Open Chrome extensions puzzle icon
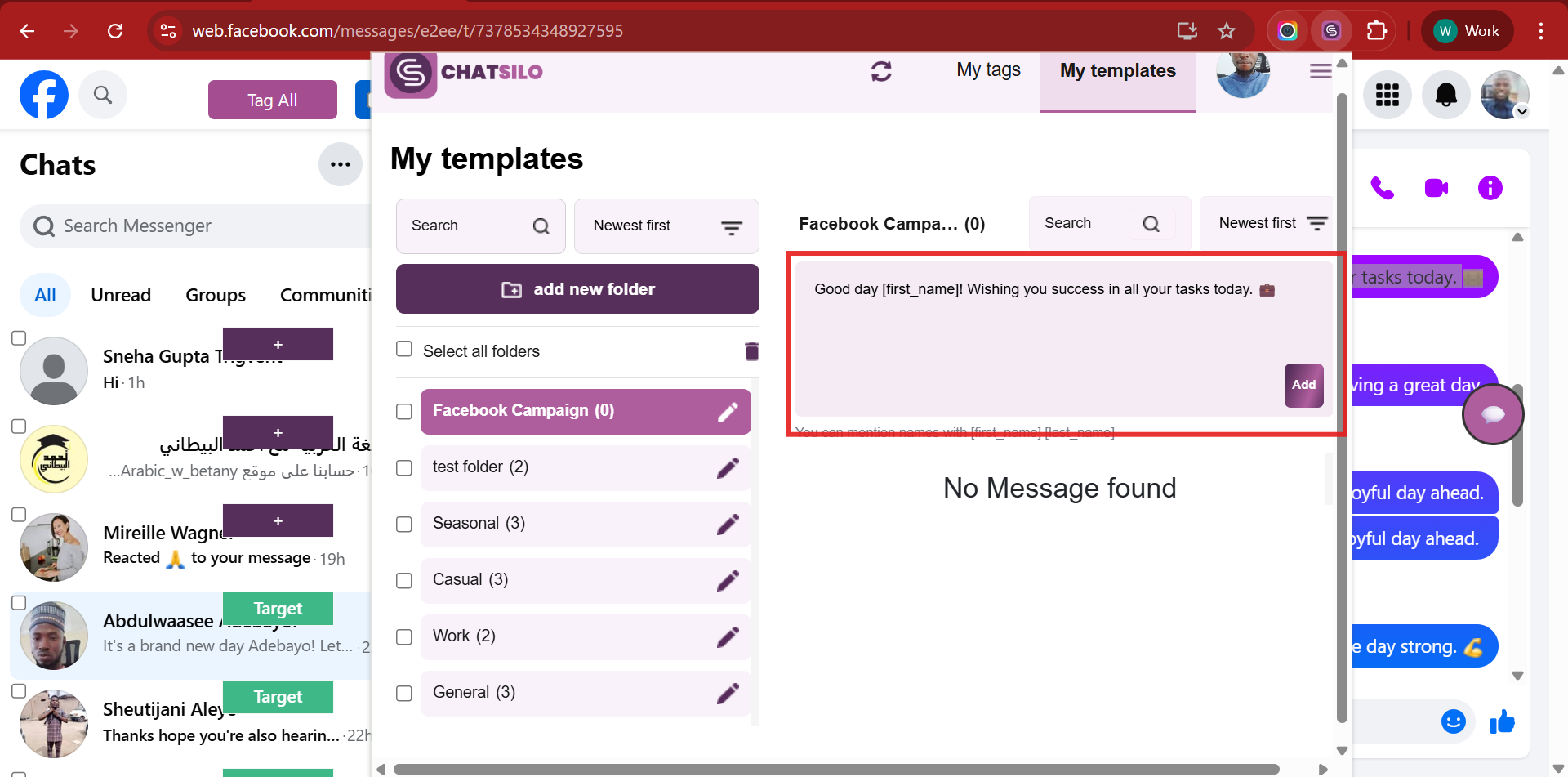Image resolution: width=1568 pixels, height=777 pixels. (1377, 31)
